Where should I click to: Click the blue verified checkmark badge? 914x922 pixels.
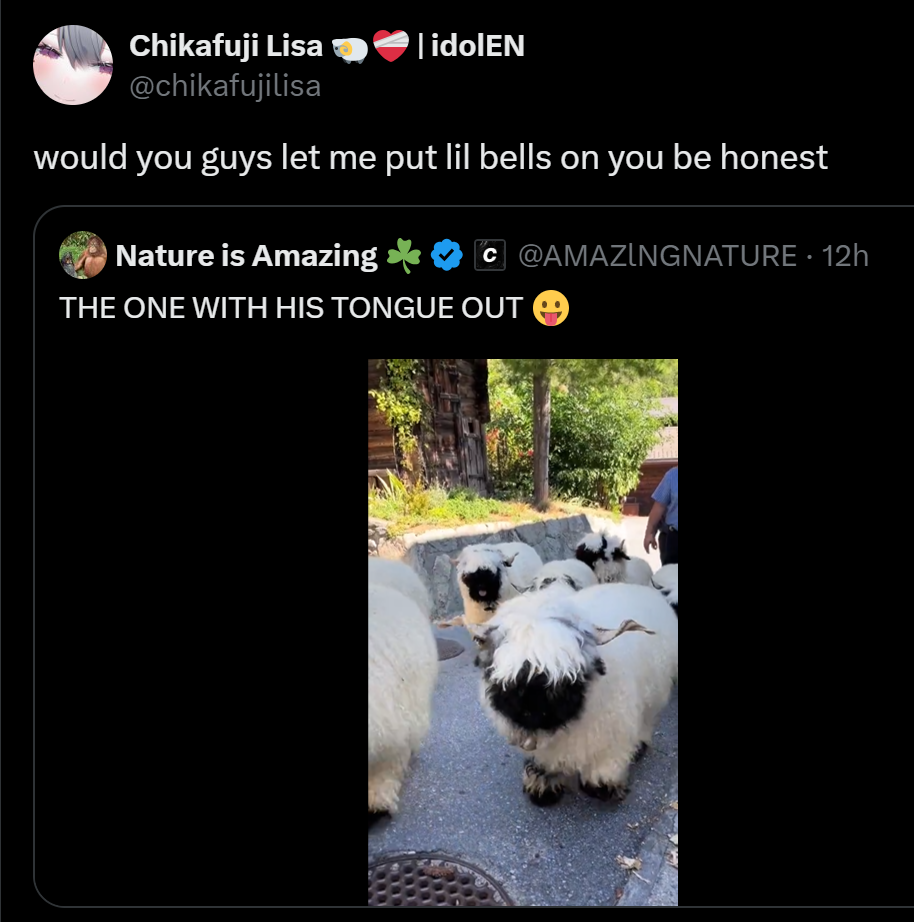(447, 255)
